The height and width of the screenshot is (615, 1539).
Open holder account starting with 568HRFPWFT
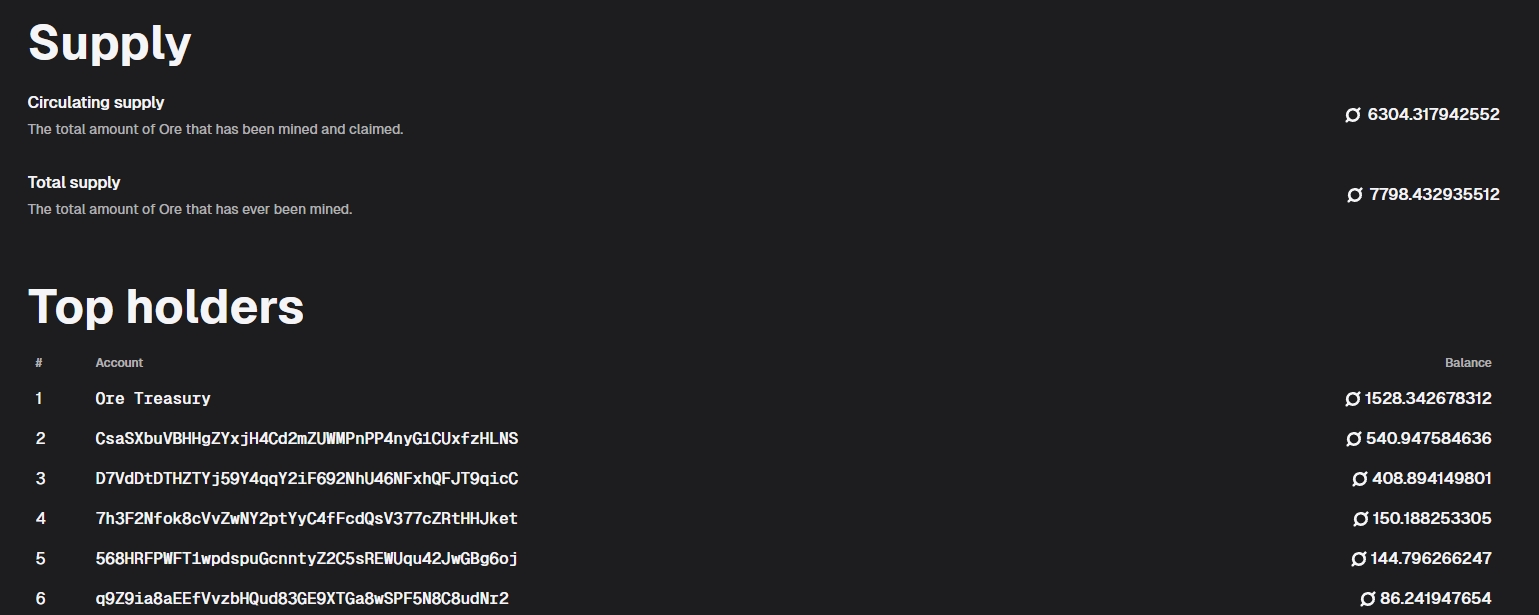306,559
